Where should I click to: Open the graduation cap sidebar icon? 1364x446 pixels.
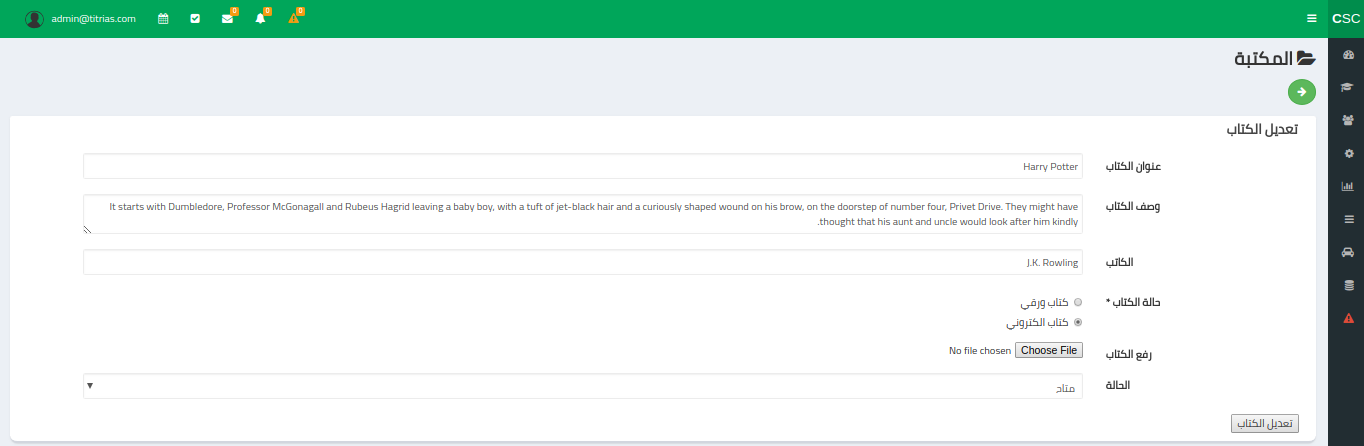tap(1347, 87)
